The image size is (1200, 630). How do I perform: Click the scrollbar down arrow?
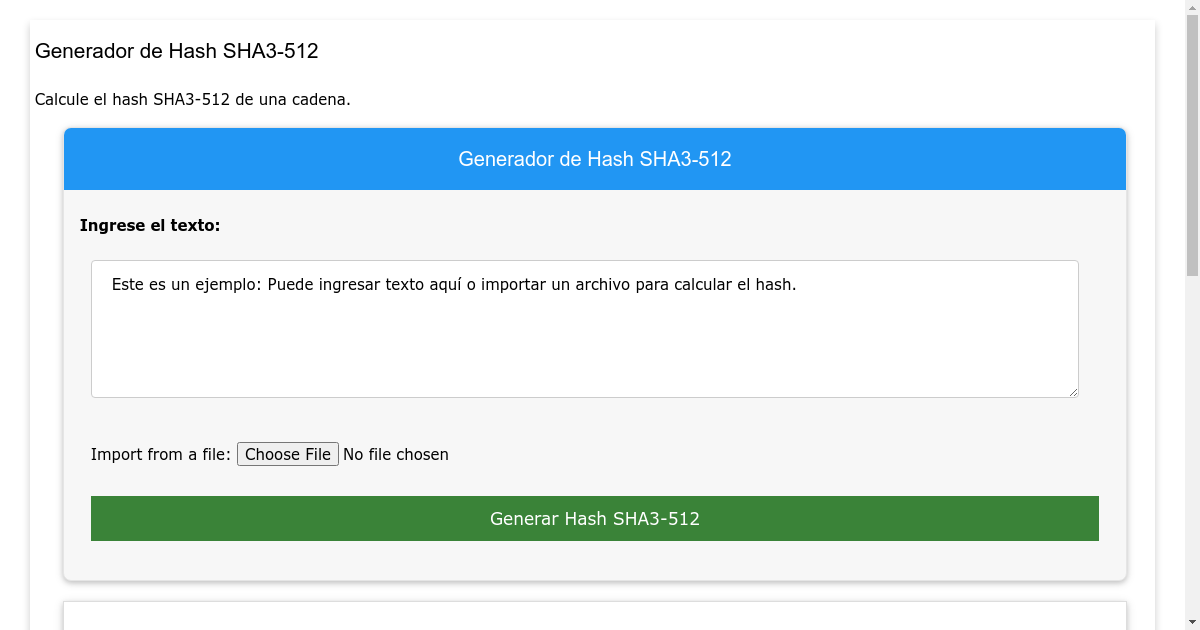(1191, 621)
